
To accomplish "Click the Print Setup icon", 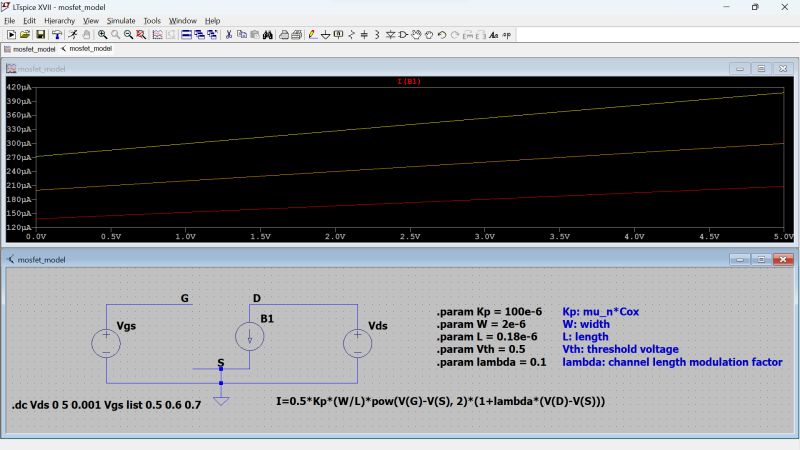I will click(x=296, y=35).
